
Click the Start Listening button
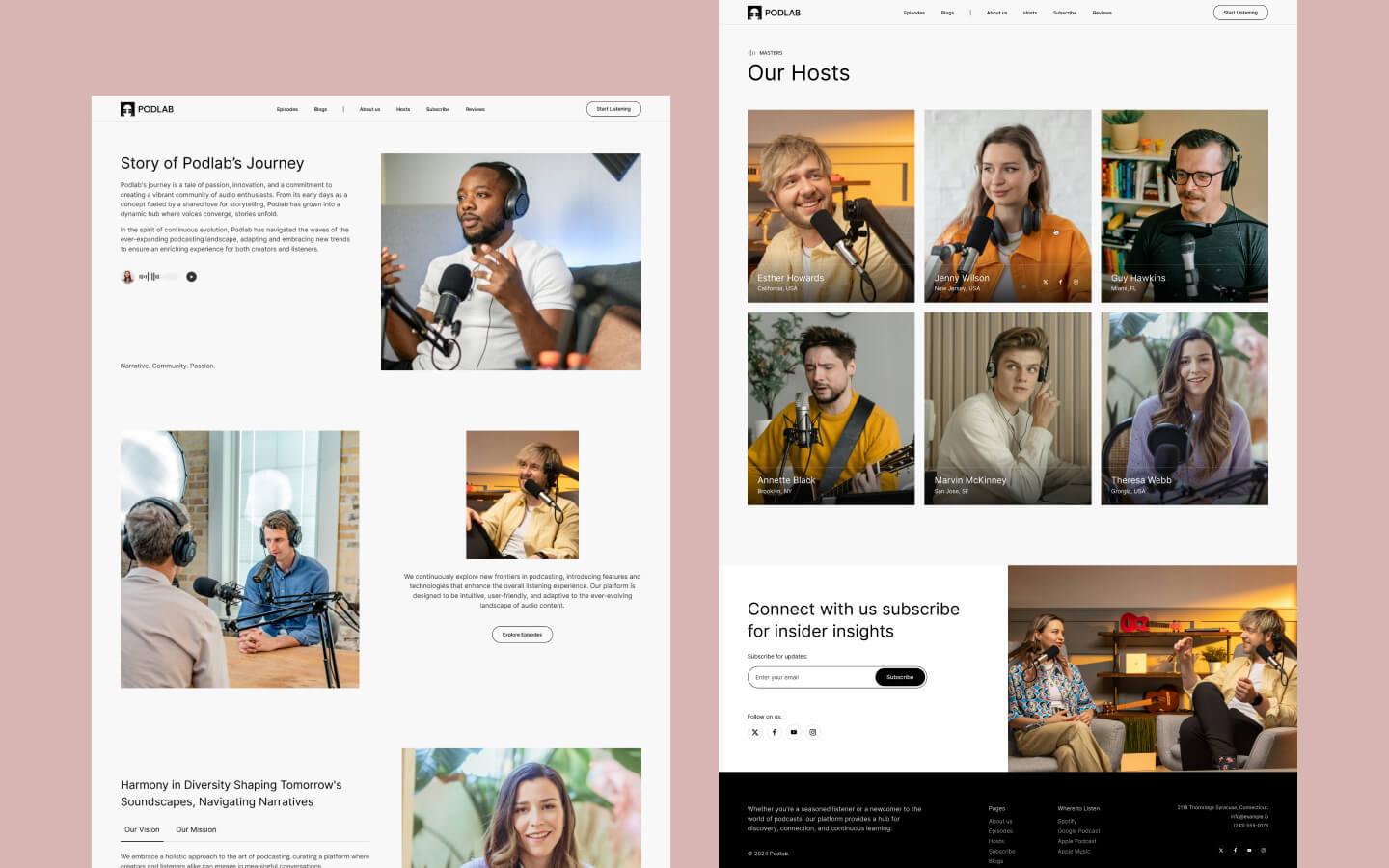point(1240,13)
